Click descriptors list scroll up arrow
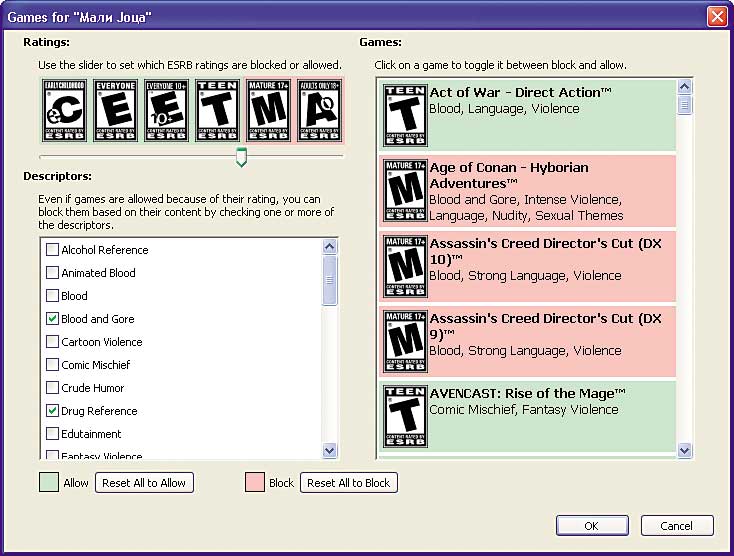This screenshot has width=734, height=556. tap(330, 247)
